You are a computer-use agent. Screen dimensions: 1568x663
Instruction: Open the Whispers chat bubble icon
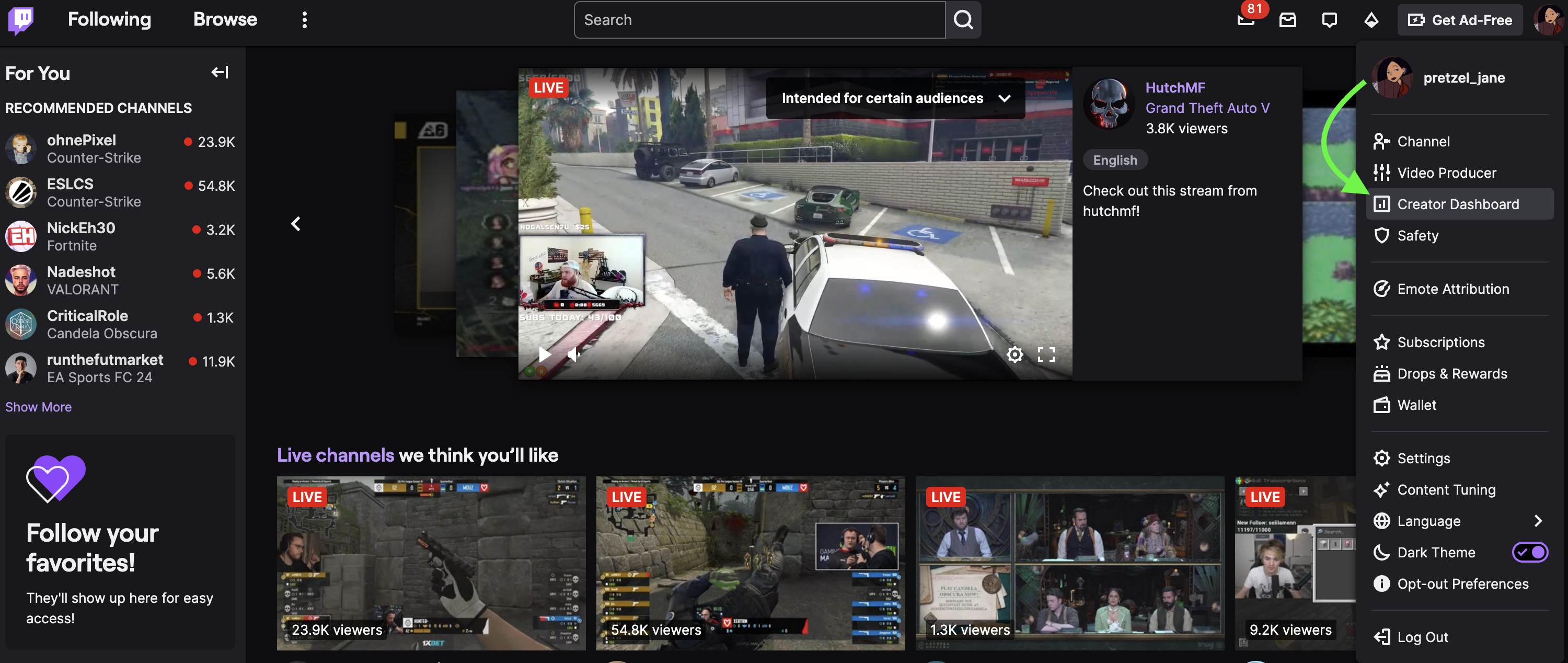[x=1329, y=20]
